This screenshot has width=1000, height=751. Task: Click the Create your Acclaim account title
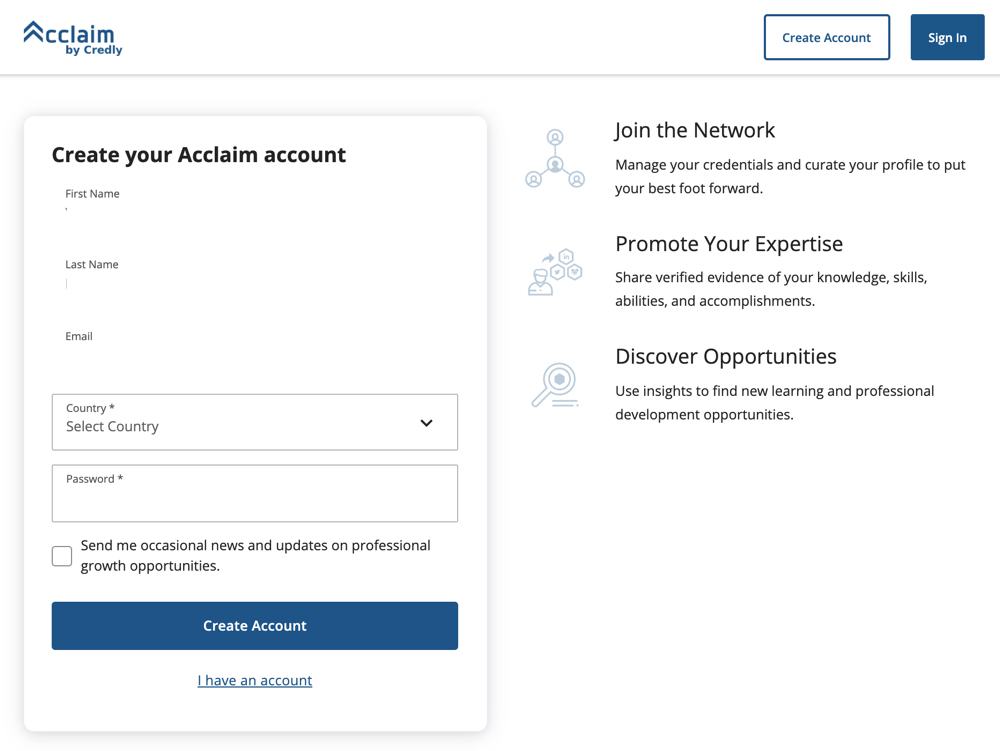[198, 154]
